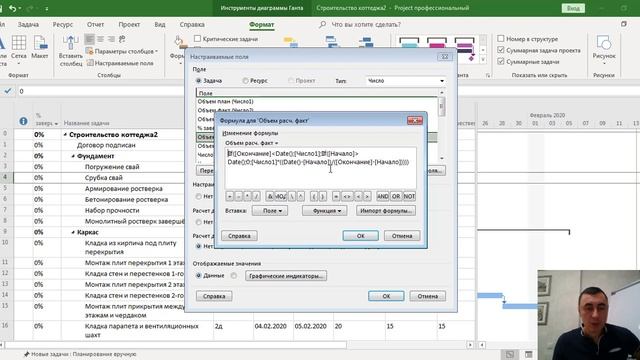The image size is (640, 360).
Task: Enable Номер в структуре checkbox
Action: [501, 39]
